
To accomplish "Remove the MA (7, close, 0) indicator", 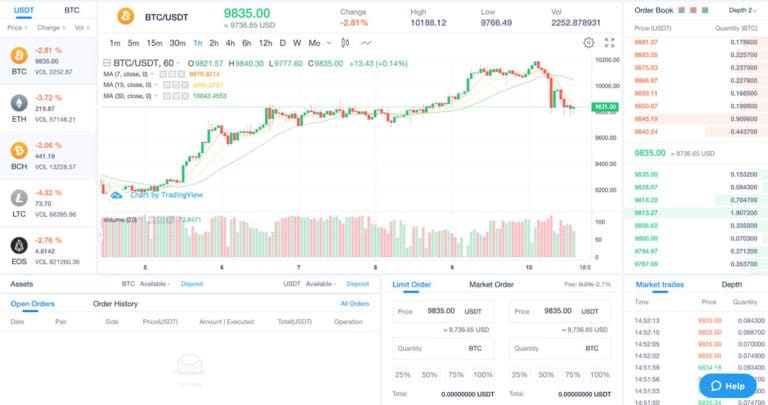I will tap(181, 74).
